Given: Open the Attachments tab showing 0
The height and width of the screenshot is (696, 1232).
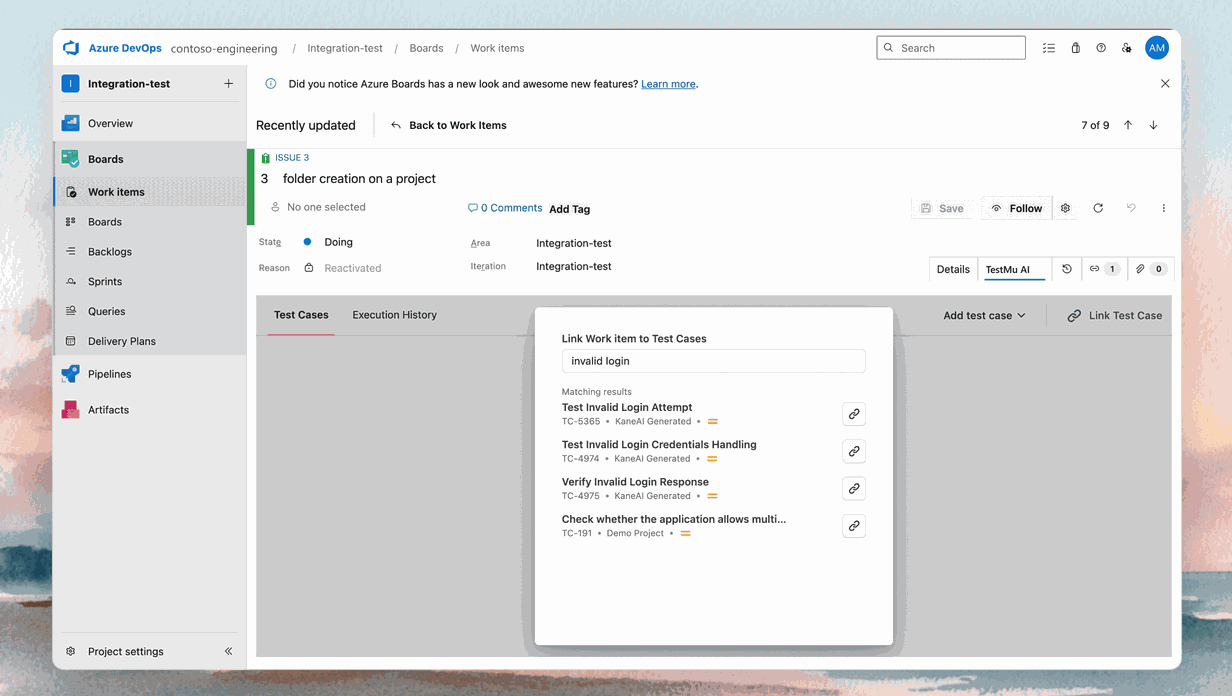Looking at the screenshot, I should point(1150,269).
